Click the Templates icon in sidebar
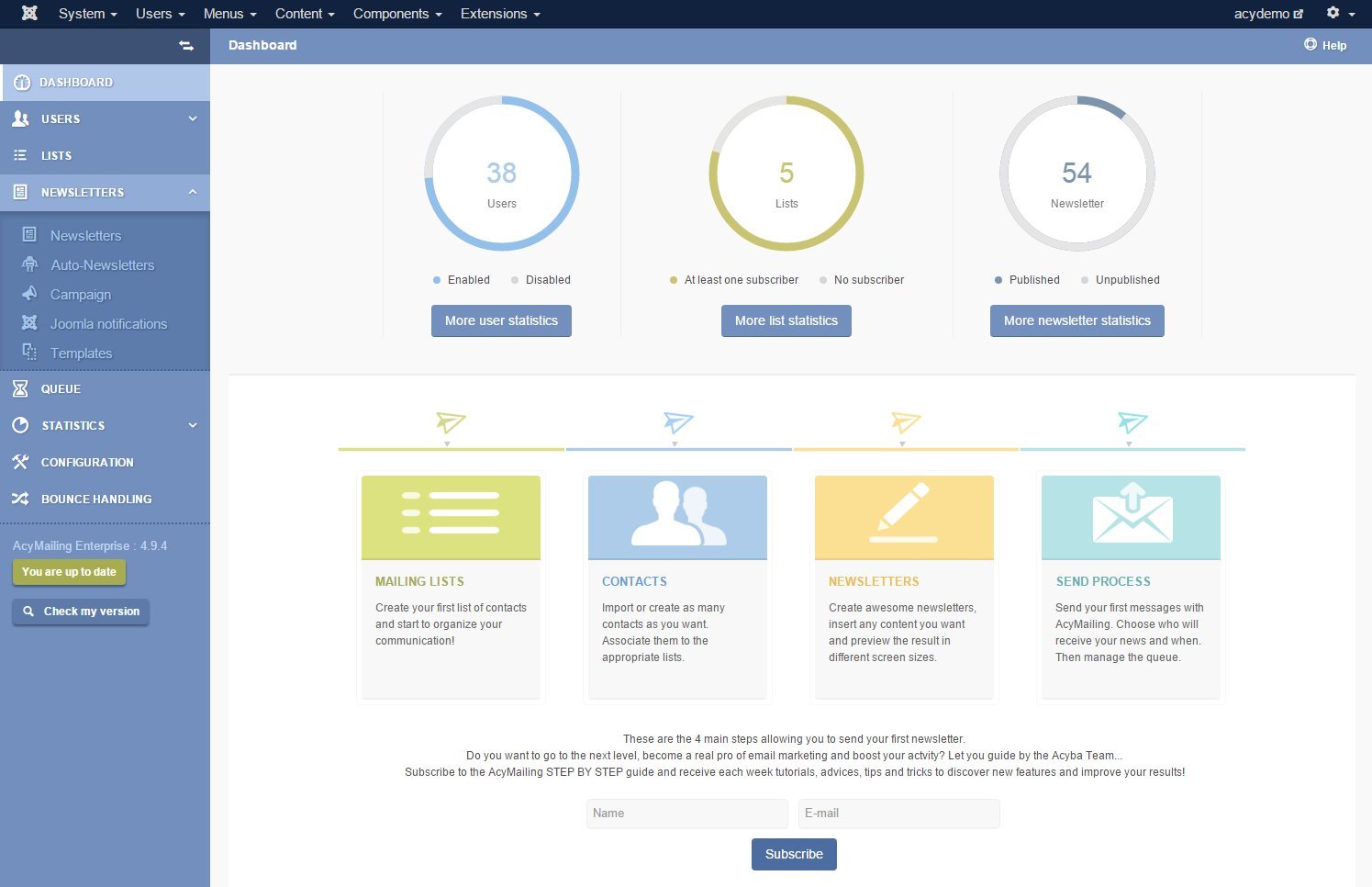Image resolution: width=1372 pixels, height=887 pixels. tap(29, 353)
